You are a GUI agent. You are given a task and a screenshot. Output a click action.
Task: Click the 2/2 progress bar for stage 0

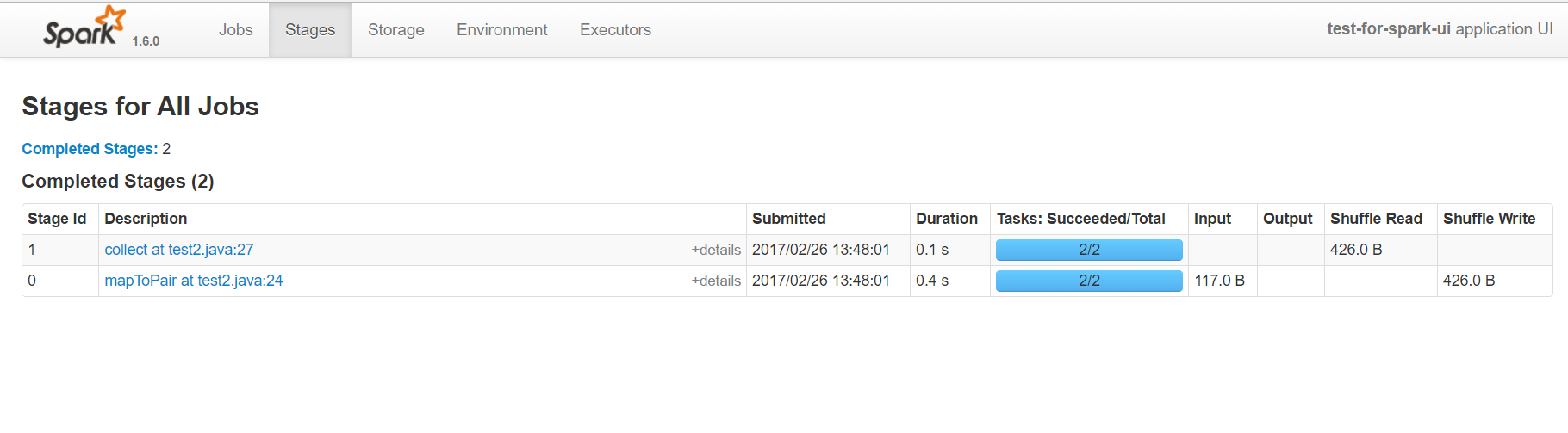(1089, 281)
